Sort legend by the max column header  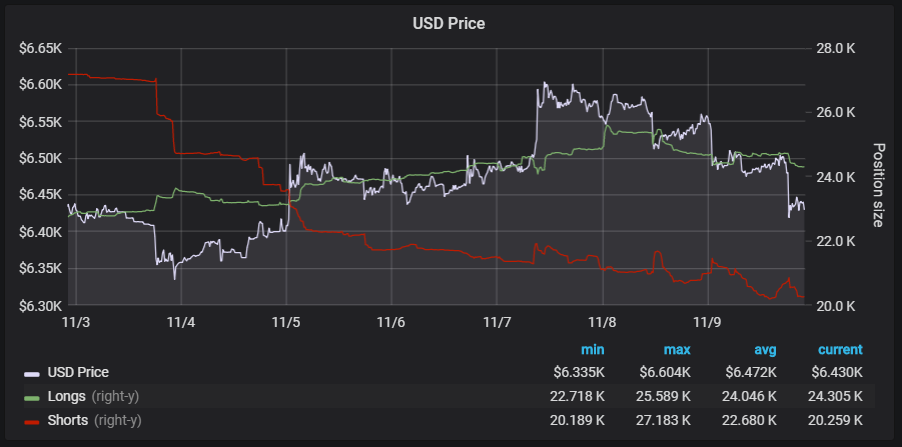[676, 350]
